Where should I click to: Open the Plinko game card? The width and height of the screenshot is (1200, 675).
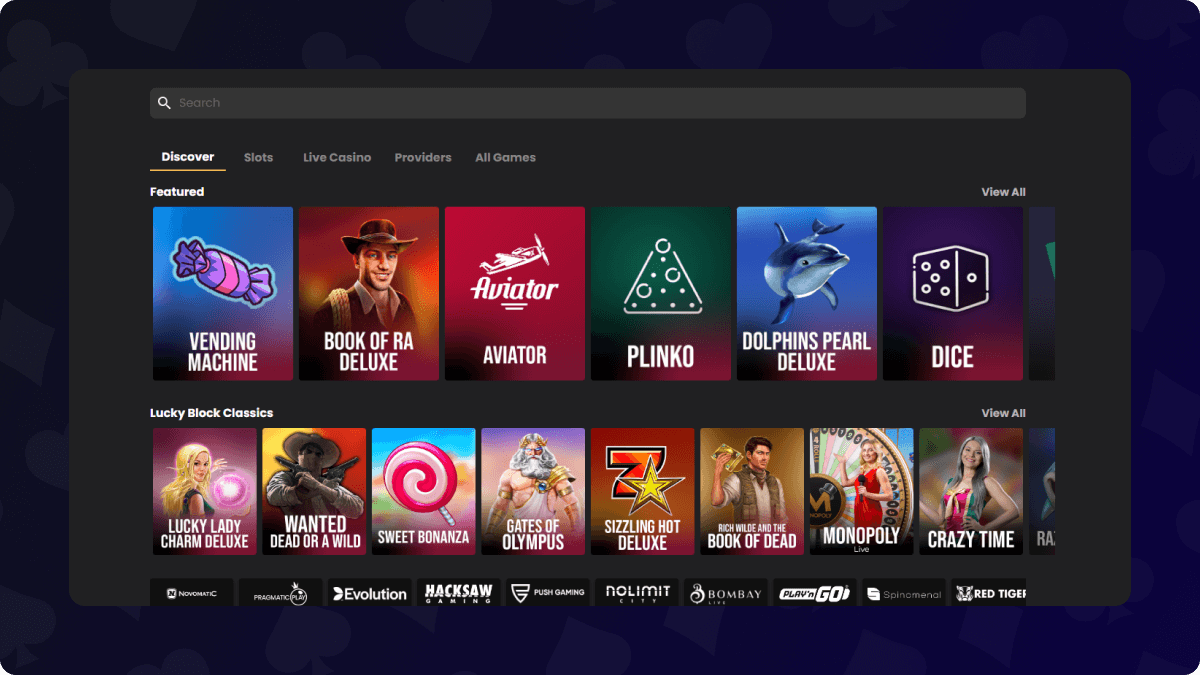click(x=661, y=294)
